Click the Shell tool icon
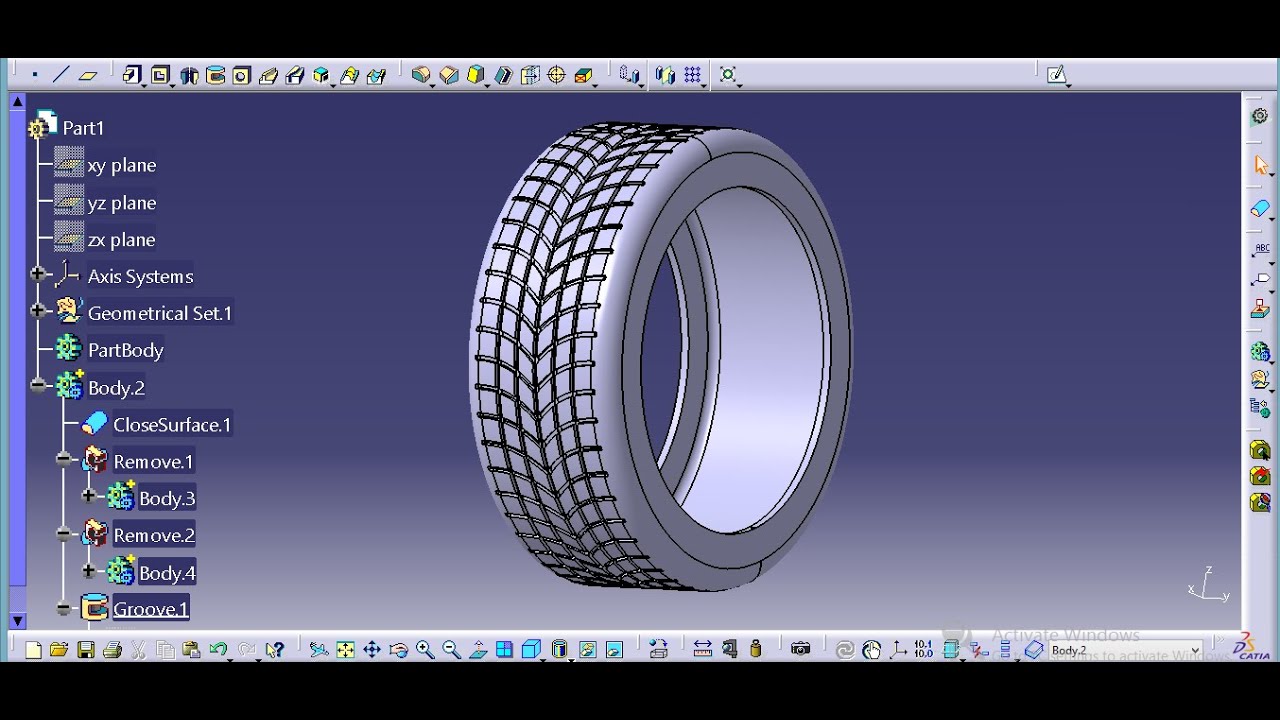This screenshot has width=1280, height=720. click(x=503, y=75)
